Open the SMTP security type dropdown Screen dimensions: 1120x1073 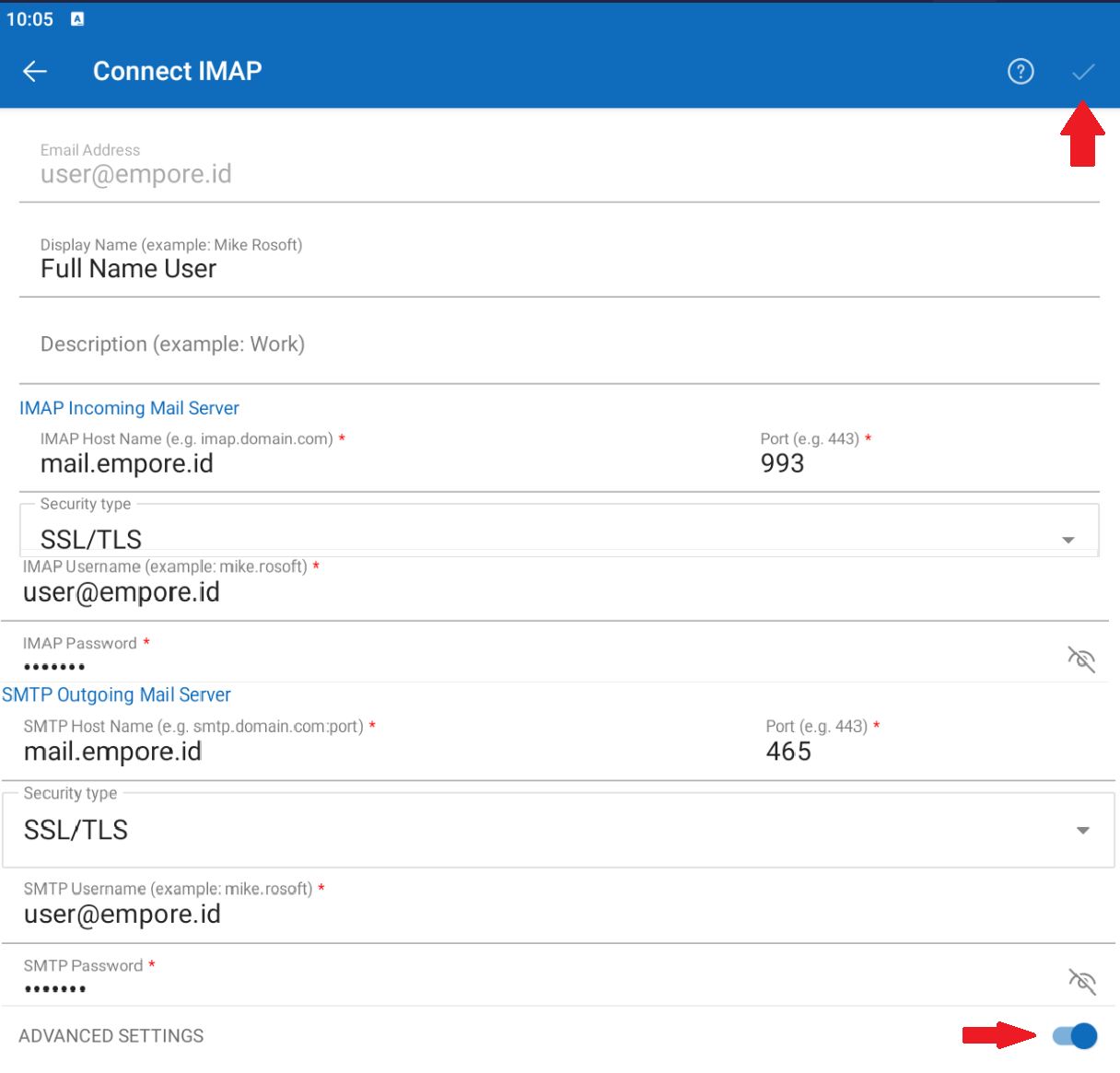[x=1082, y=831]
